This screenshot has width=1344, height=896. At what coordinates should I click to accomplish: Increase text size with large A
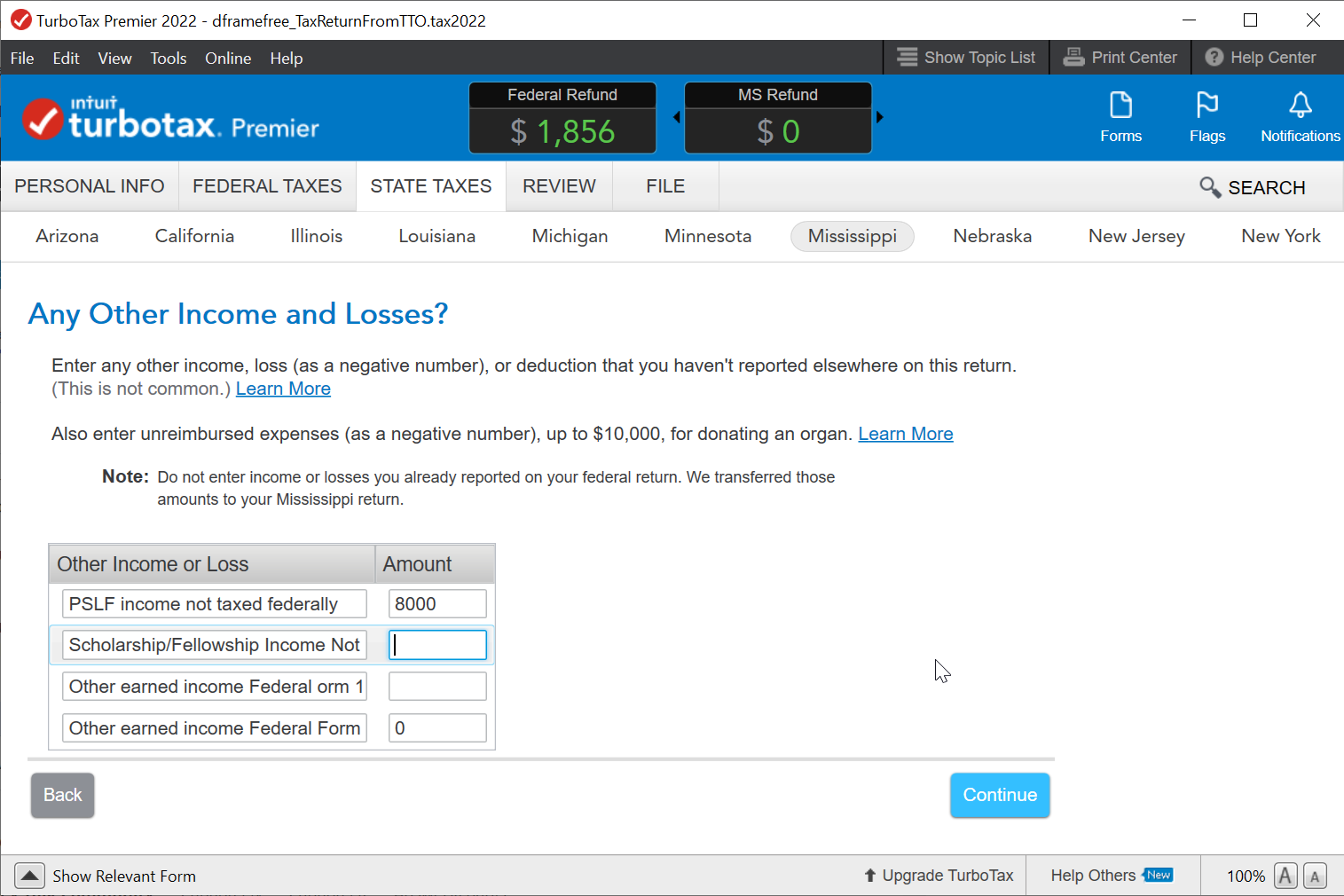(1285, 876)
